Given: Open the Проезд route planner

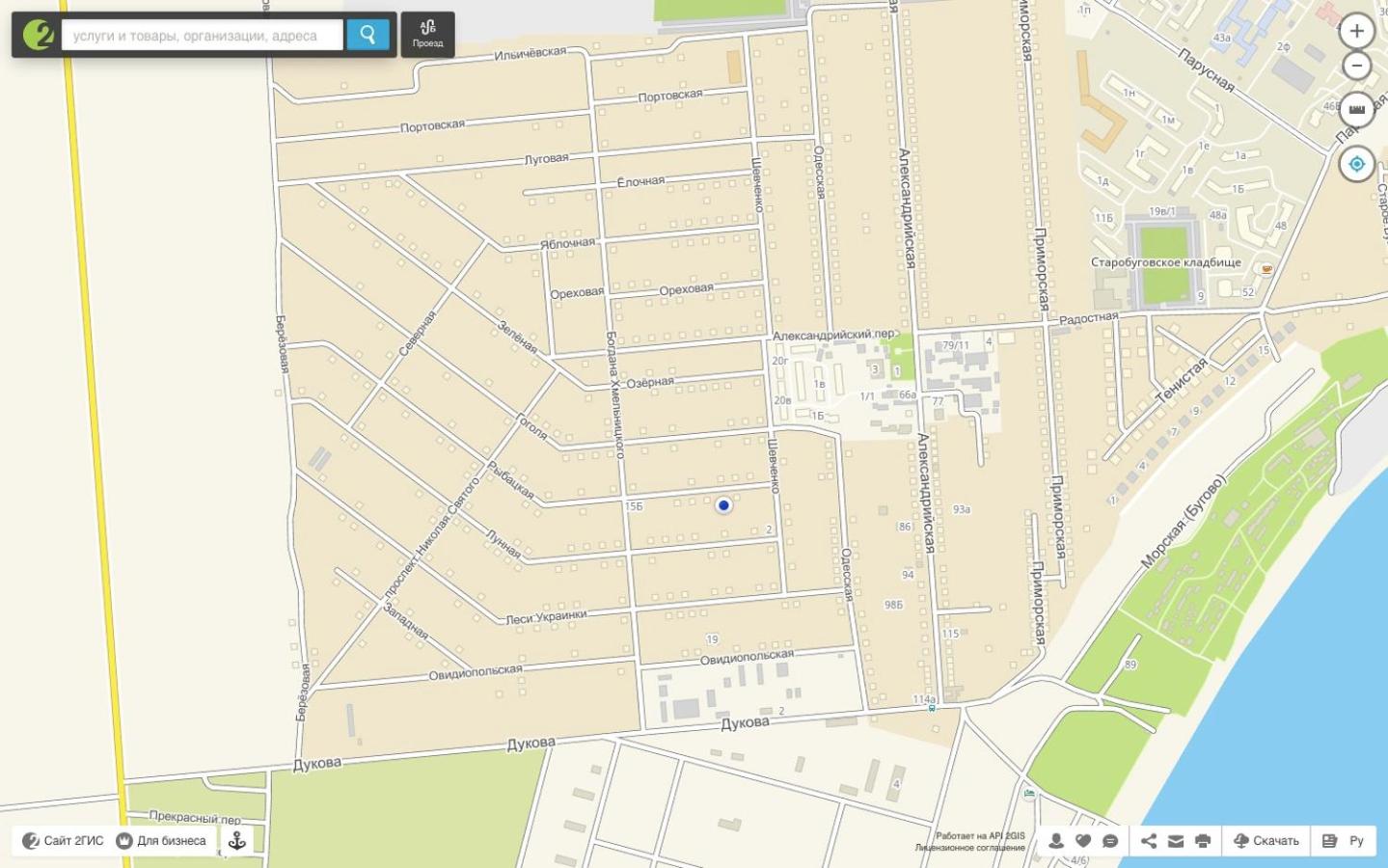Looking at the screenshot, I should [427, 34].
